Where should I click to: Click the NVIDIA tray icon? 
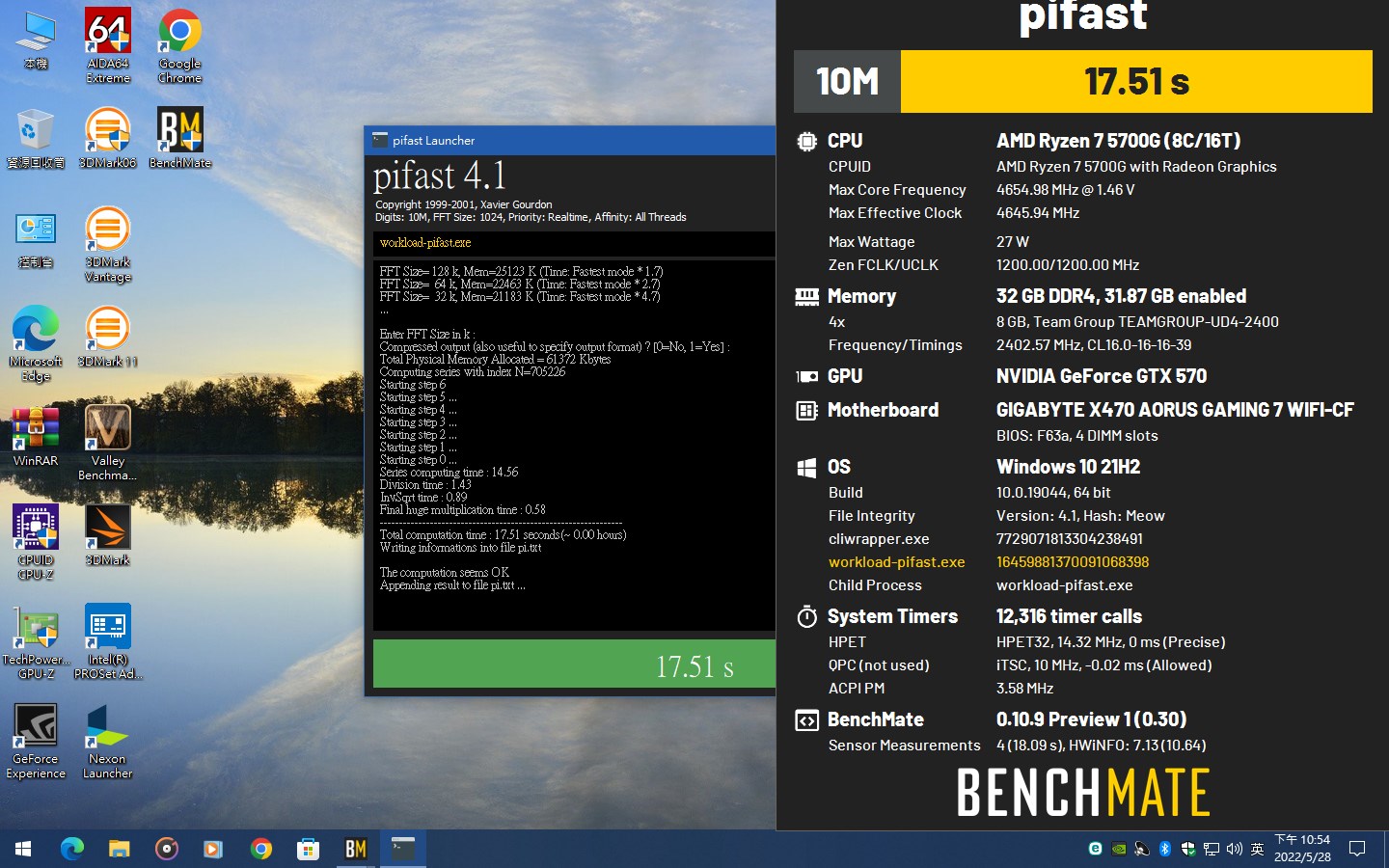[1118, 849]
